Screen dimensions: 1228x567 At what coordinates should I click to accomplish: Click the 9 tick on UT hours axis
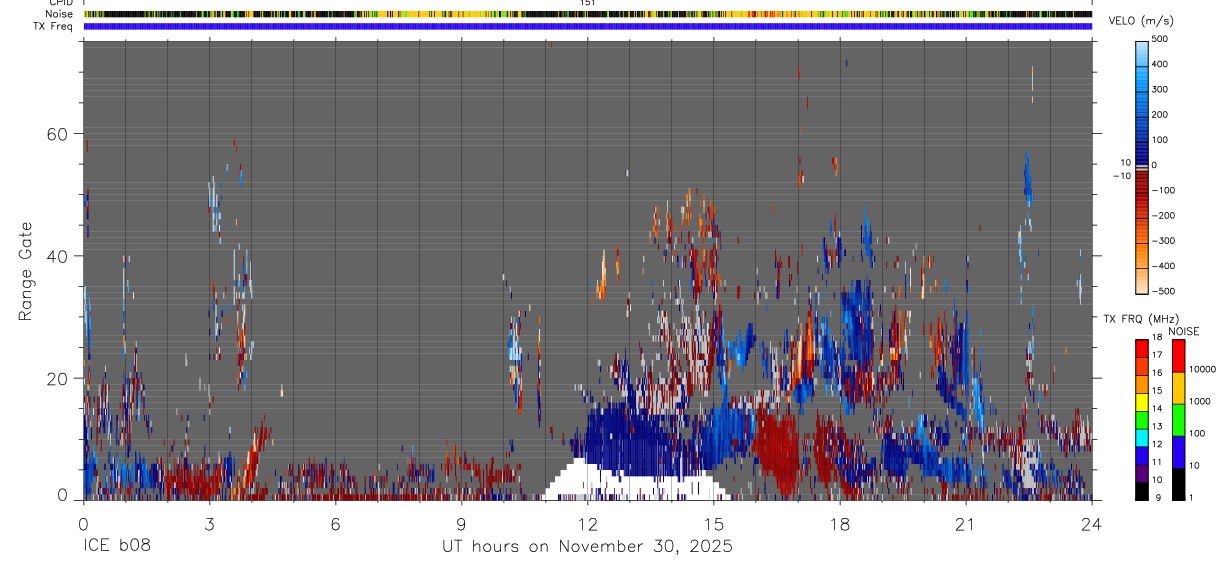click(x=461, y=523)
